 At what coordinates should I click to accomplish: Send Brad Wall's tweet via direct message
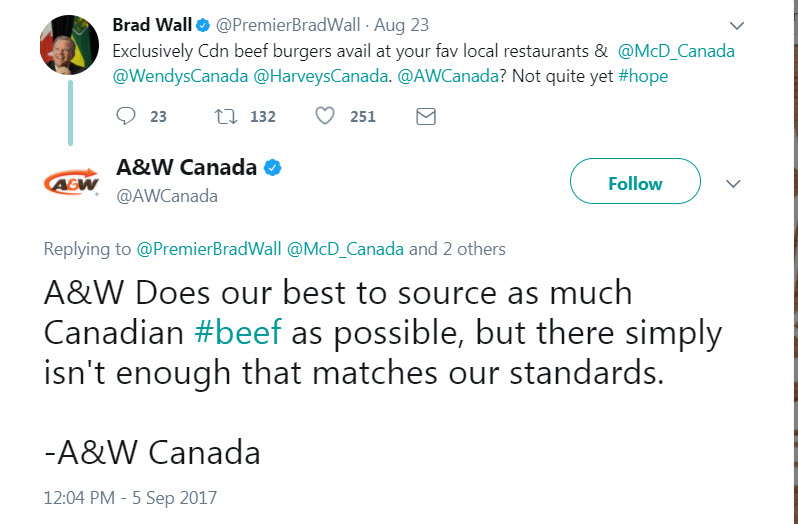[x=425, y=117]
